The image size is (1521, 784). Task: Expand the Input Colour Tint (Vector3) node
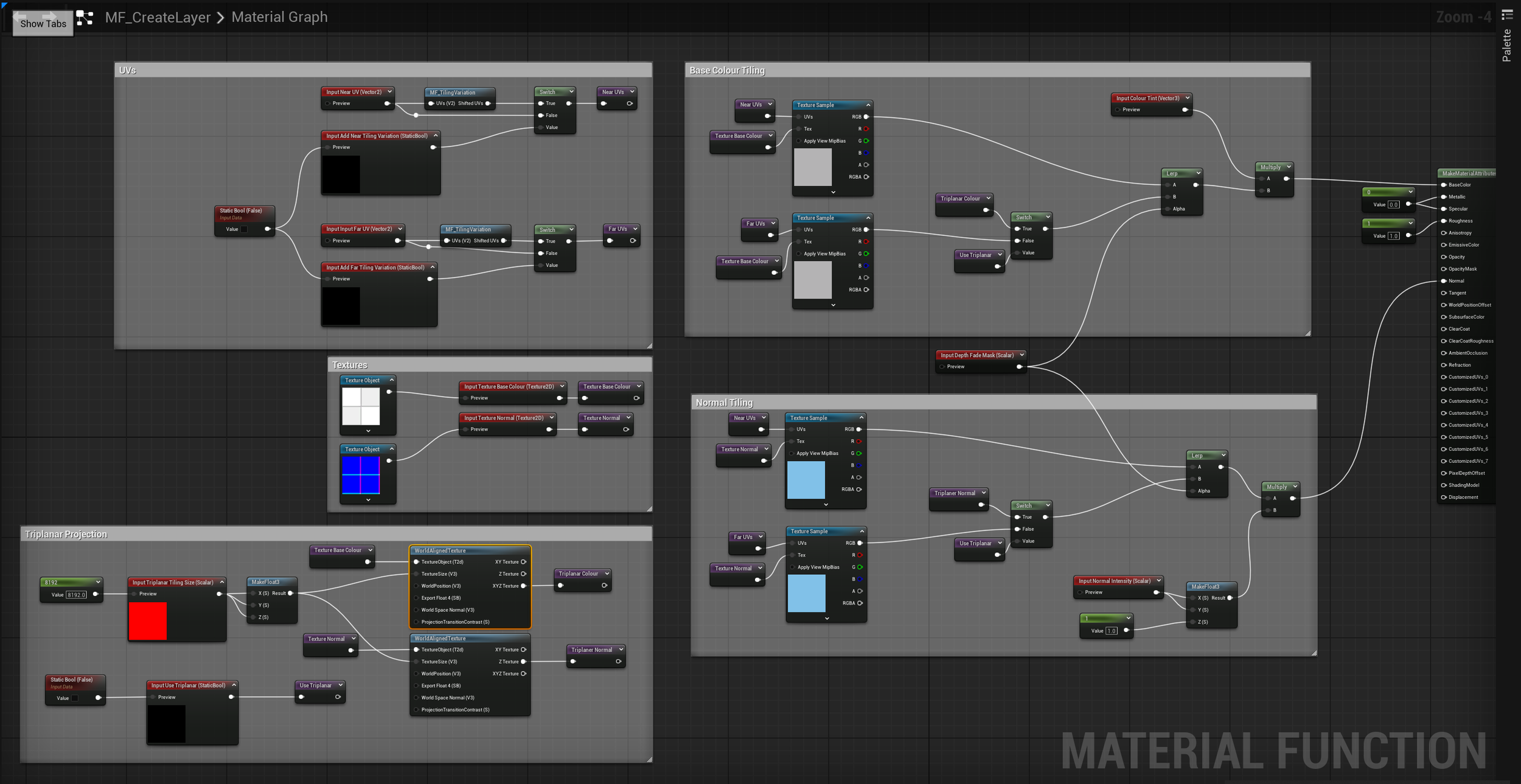coord(1187,98)
